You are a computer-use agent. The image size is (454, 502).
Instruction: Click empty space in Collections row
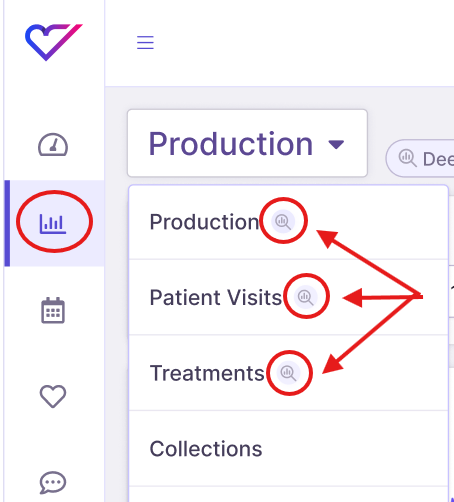click(x=355, y=449)
